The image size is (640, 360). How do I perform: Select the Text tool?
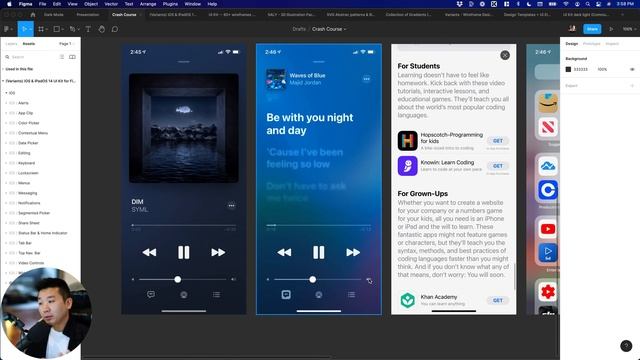click(88, 29)
